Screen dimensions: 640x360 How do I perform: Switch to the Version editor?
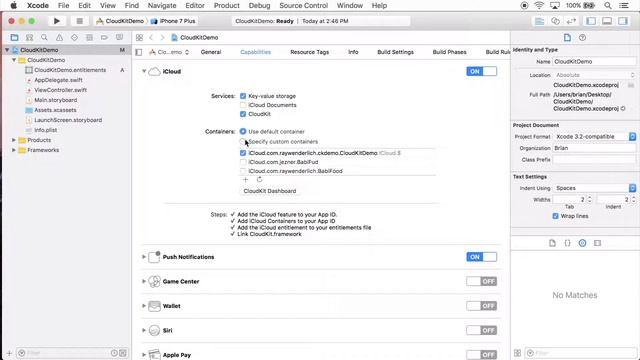click(571, 21)
